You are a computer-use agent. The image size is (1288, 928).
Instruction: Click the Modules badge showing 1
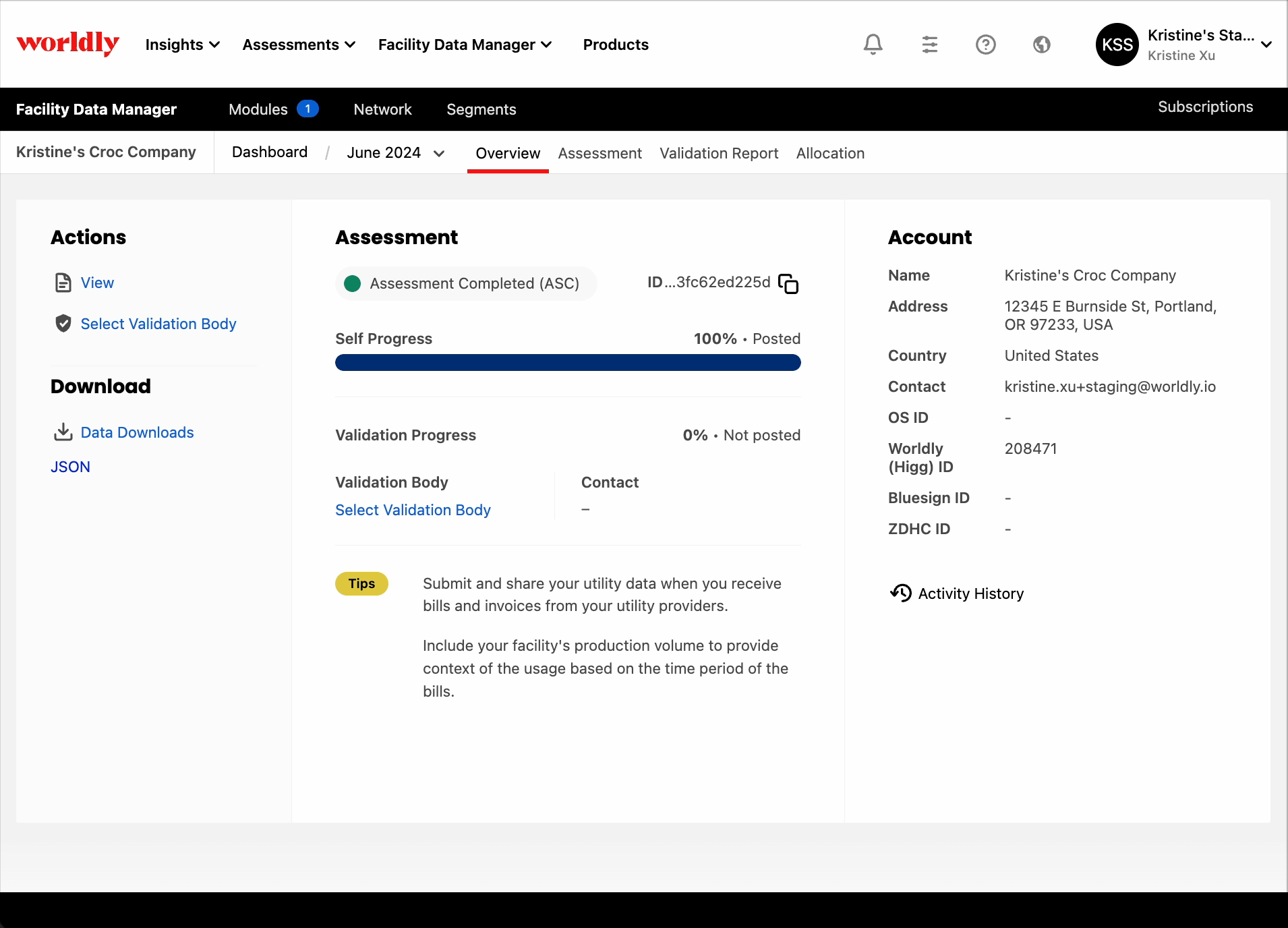308,109
